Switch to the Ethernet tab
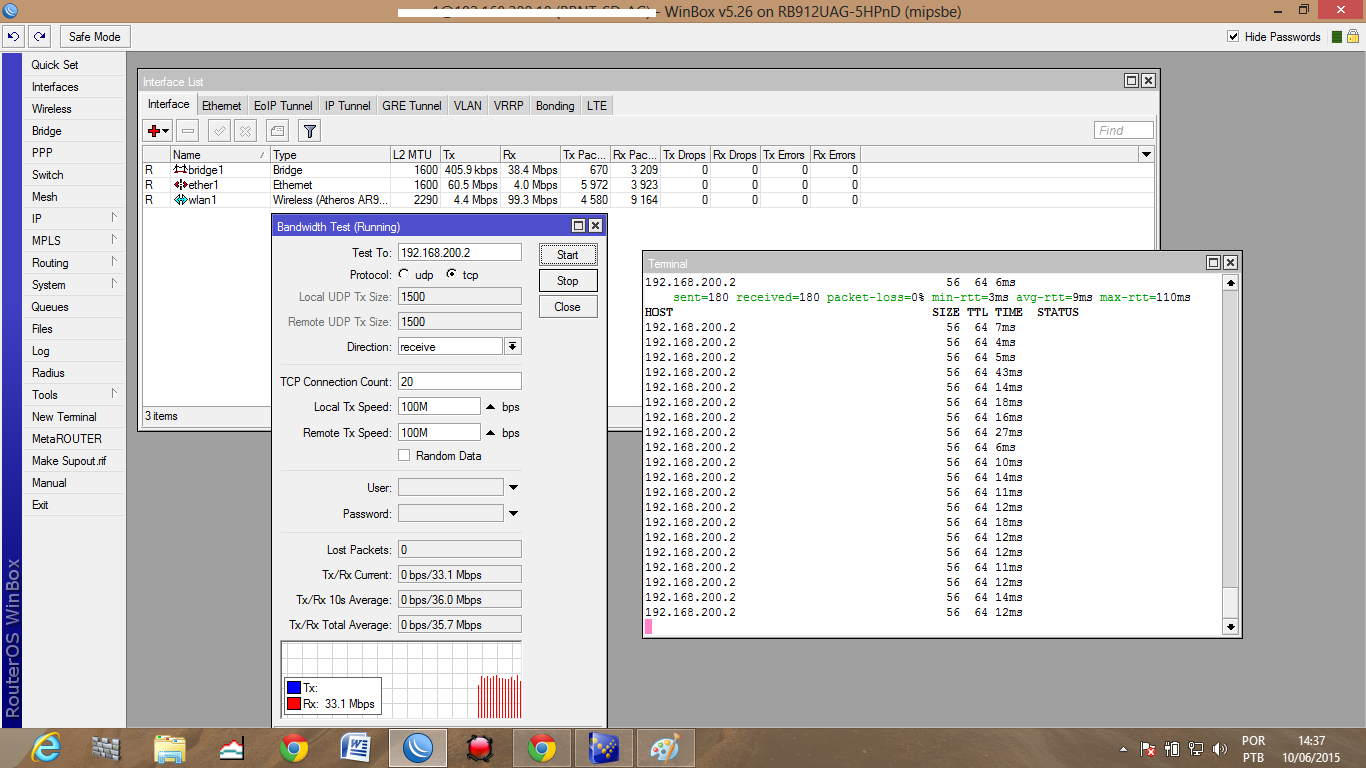Image resolution: width=1366 pixels, height=768 pixels. [221, 105]
